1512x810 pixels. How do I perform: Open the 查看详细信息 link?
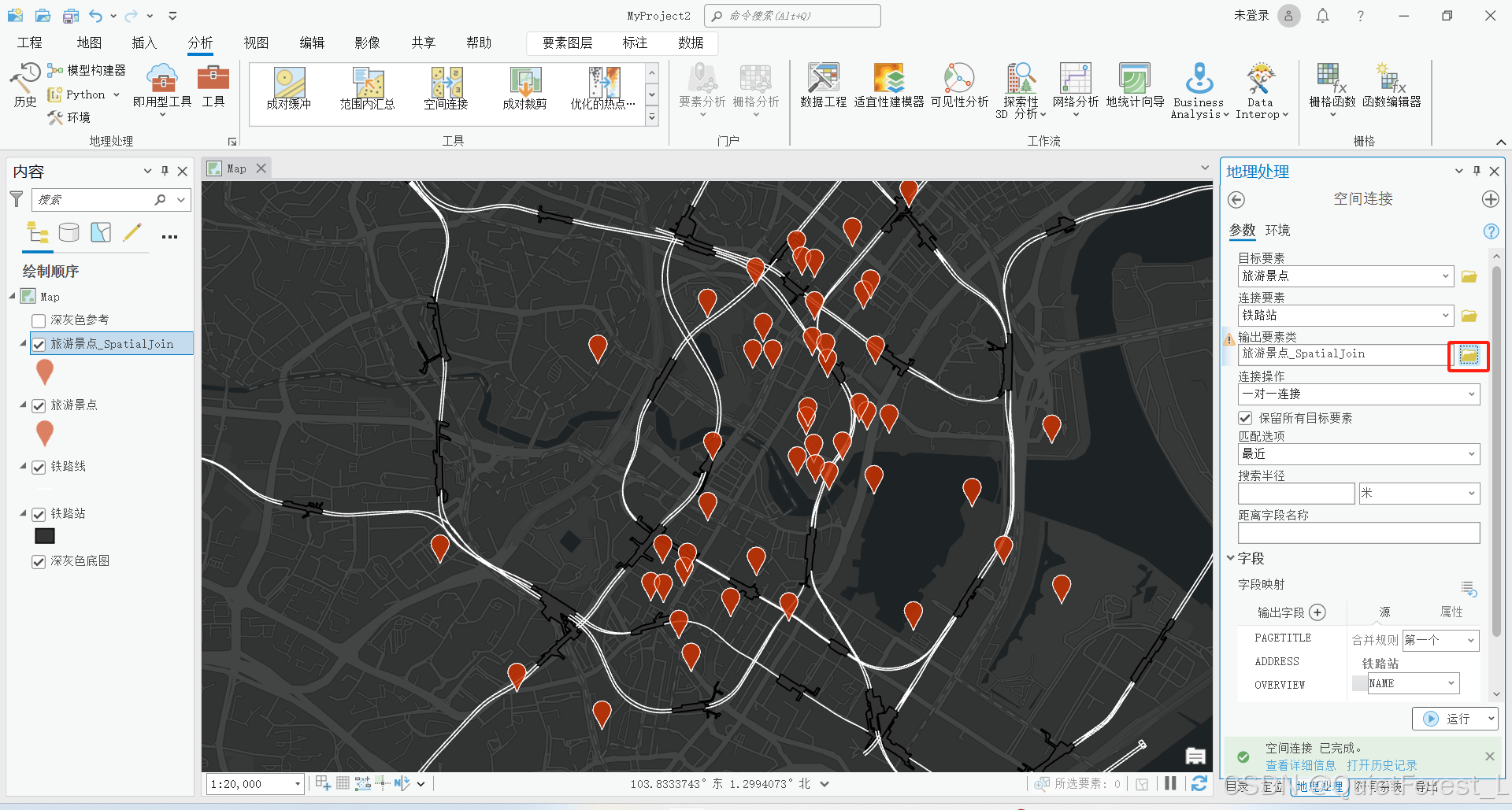point(1300,765)
